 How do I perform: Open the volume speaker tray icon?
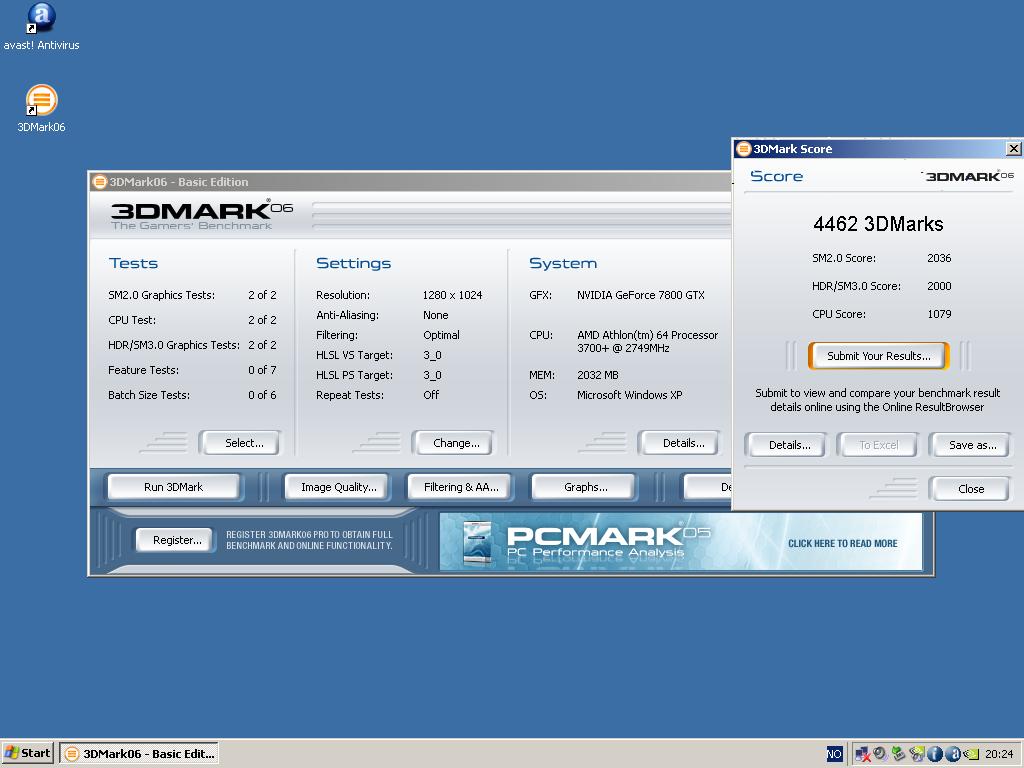[x=881, y=754]
